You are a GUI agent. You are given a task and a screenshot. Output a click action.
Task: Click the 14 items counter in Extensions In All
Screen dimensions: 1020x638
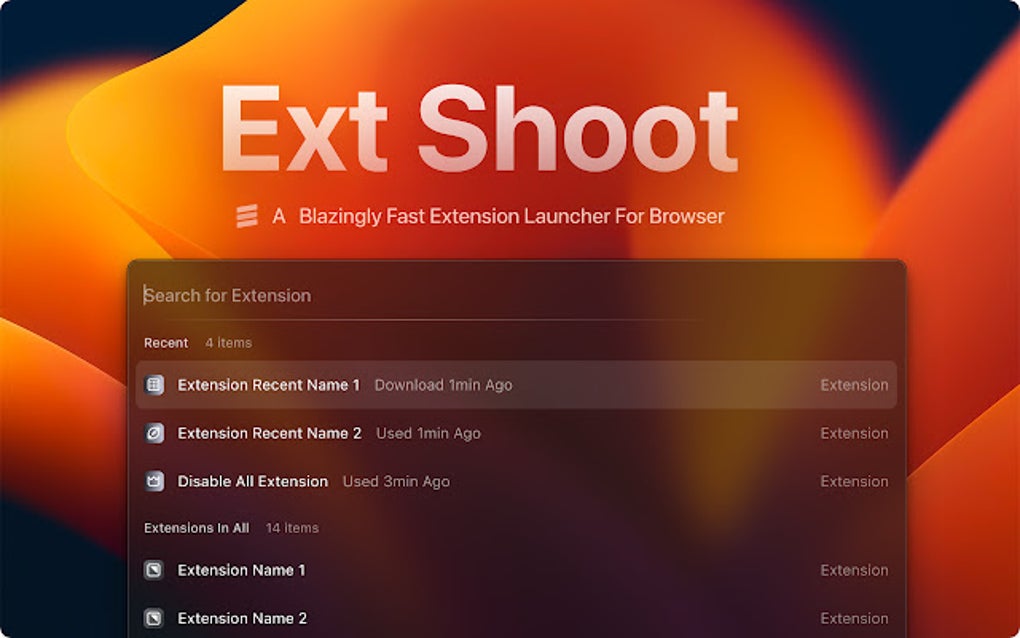click(x=293, y=527)
